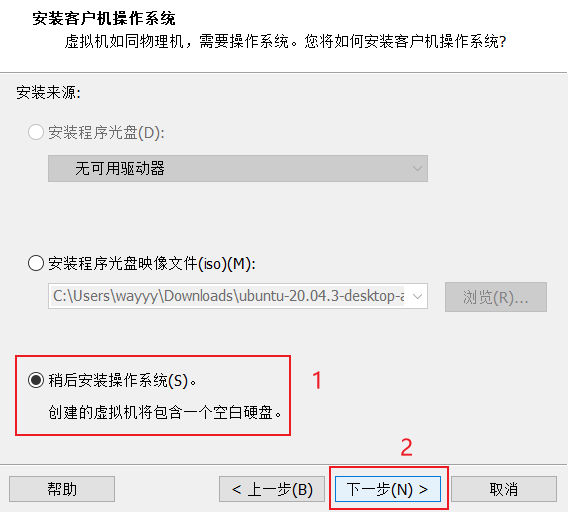Select the 安装程序光盘映像文件(iso)(M) radio button

pos(36,263)
